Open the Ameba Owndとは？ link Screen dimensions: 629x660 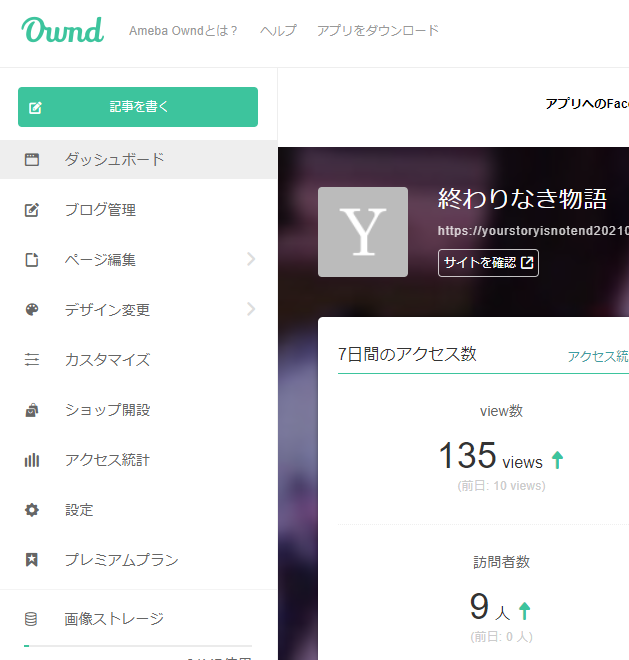click(x=184, y=31)
